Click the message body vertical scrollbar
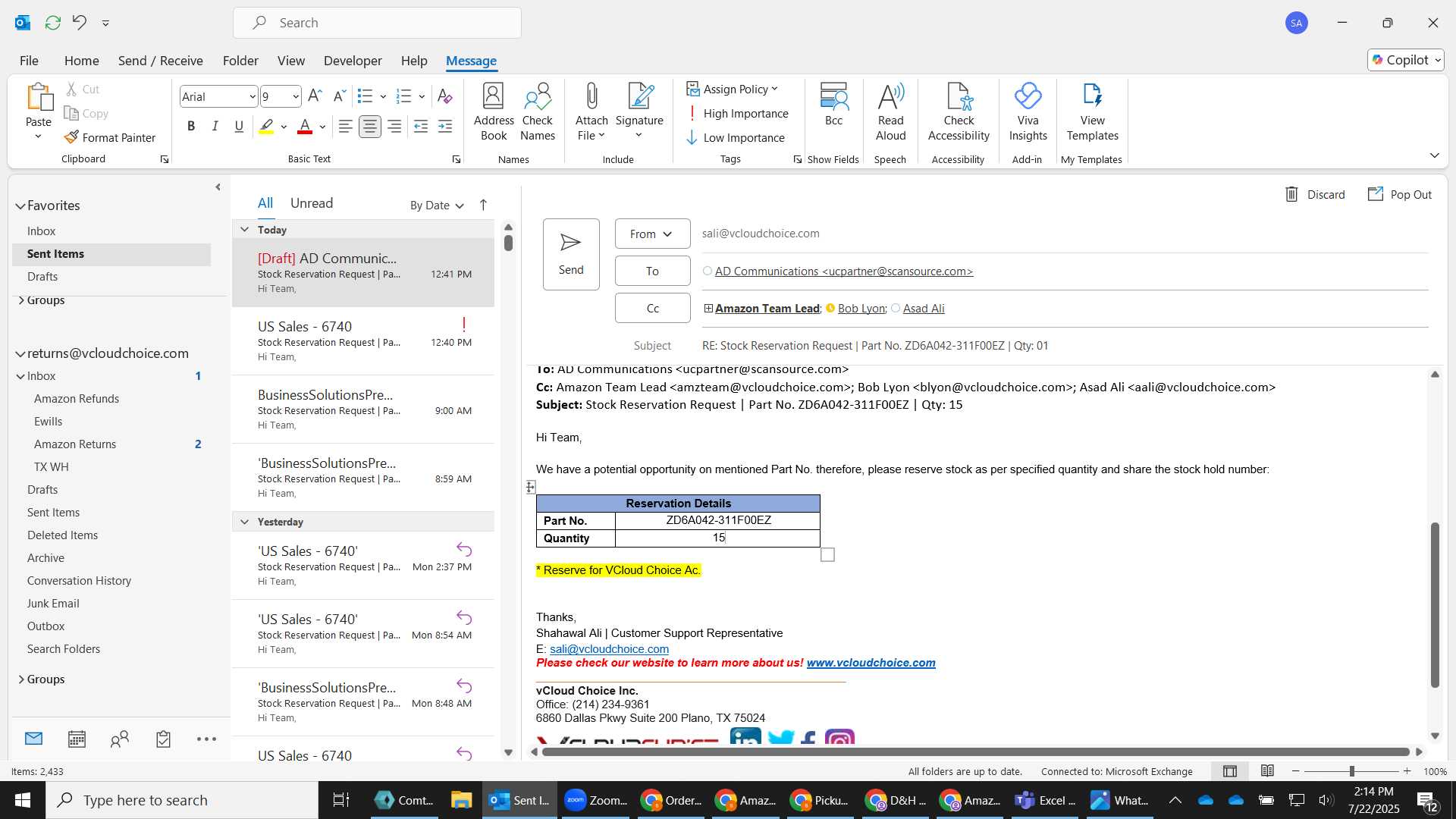This screenshot has height=819, width=1456. (x=1434, y=604)
